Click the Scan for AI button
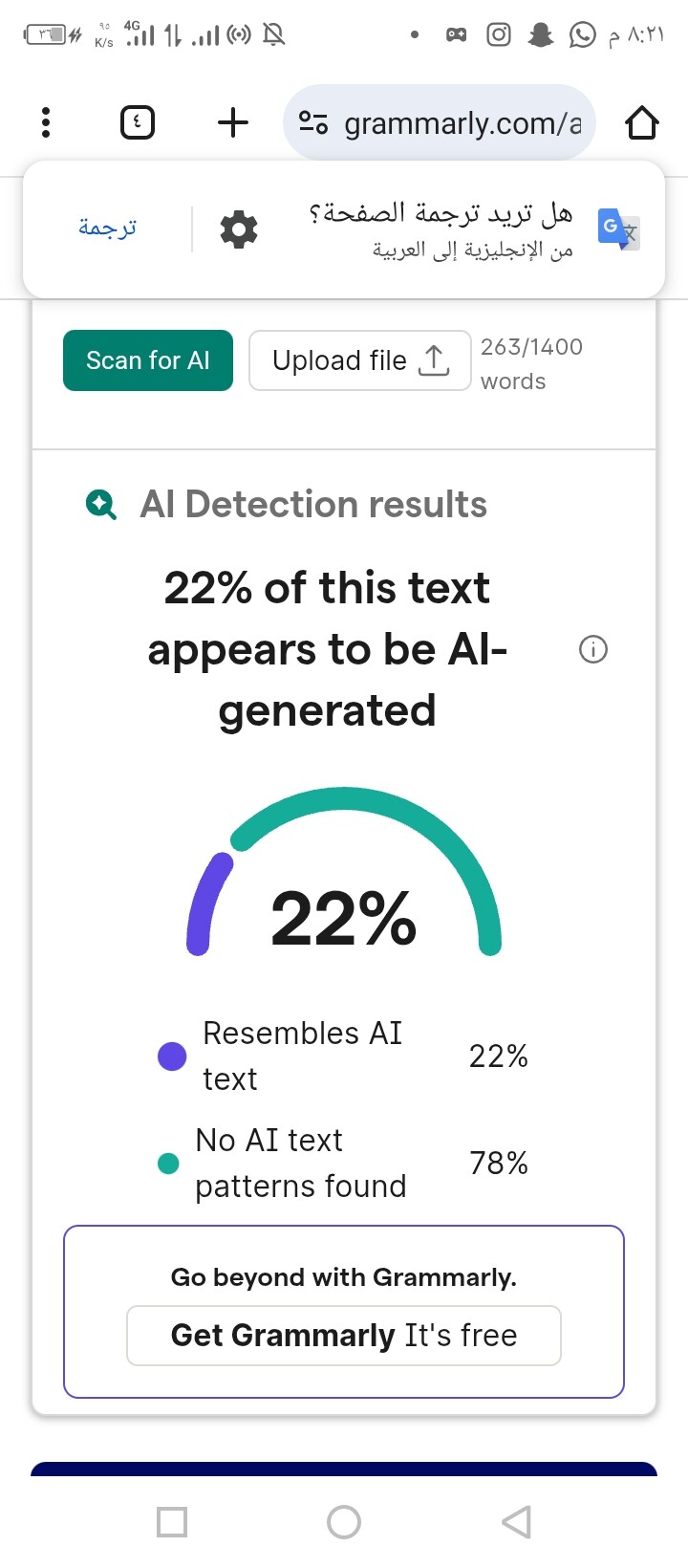The image size is (688, 1568). coord(148,360)
